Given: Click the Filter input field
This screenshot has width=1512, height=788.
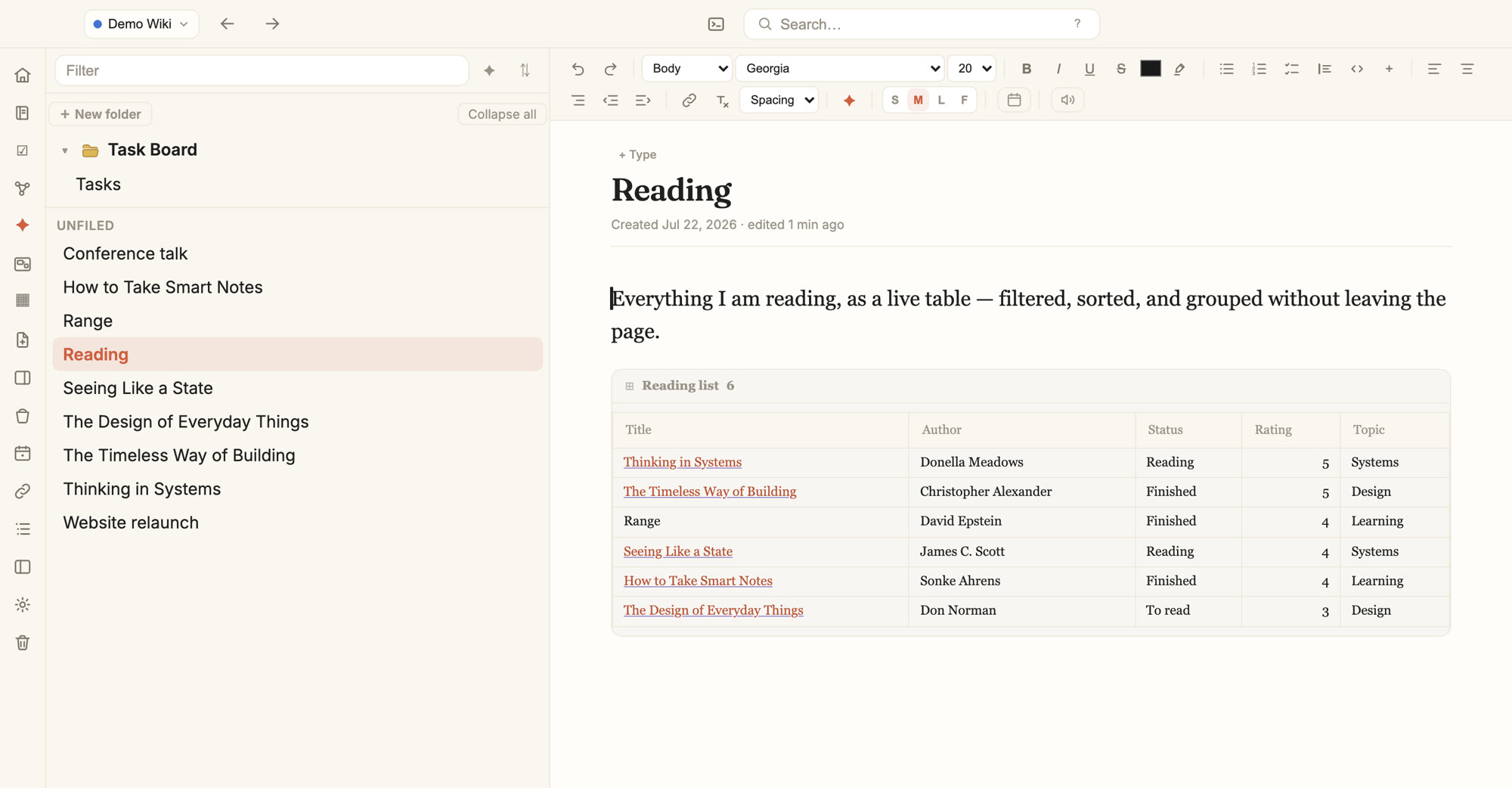Looking at the screenshot, I should [x=262, y=70].
